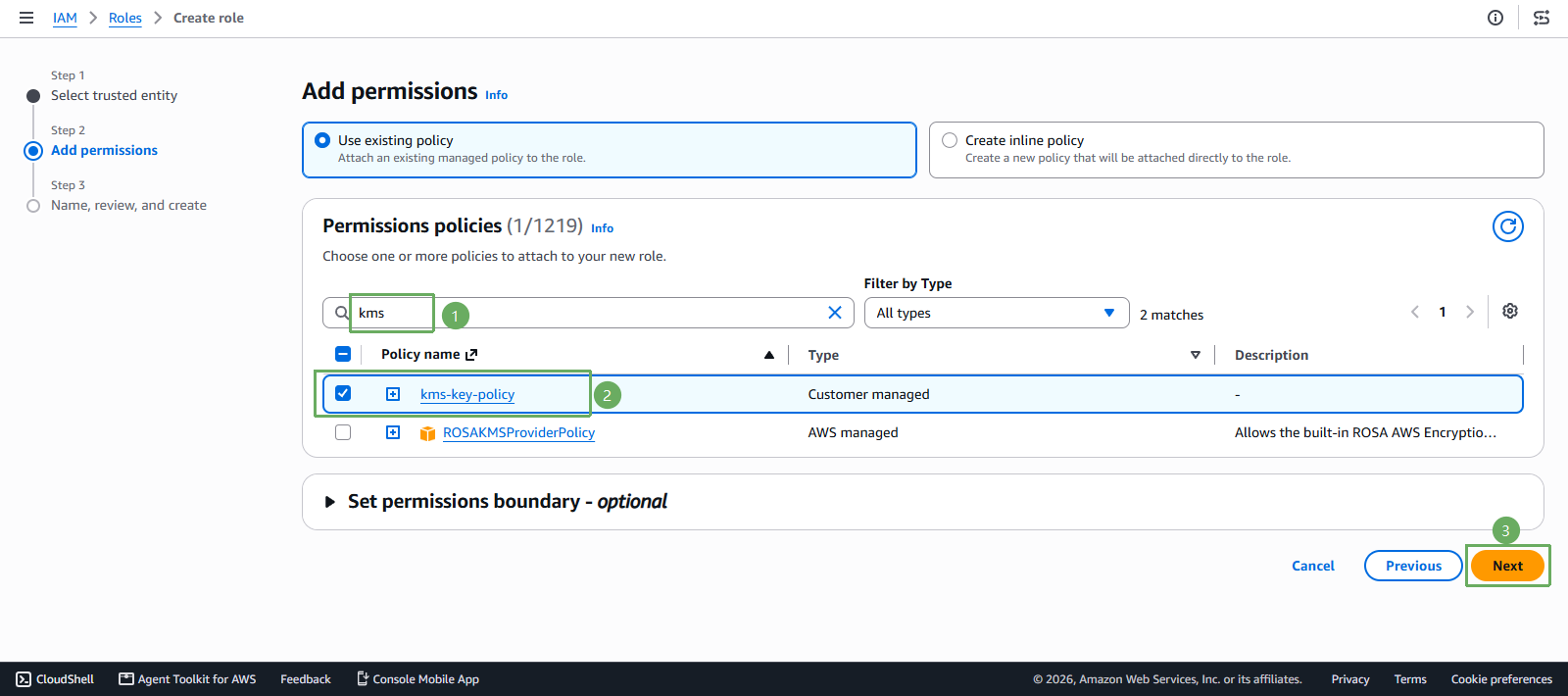1568x696 pixels.
Task: Click the ROSAKMSProviderPolicy orange cube icon
Action: [x=427, y=433]
